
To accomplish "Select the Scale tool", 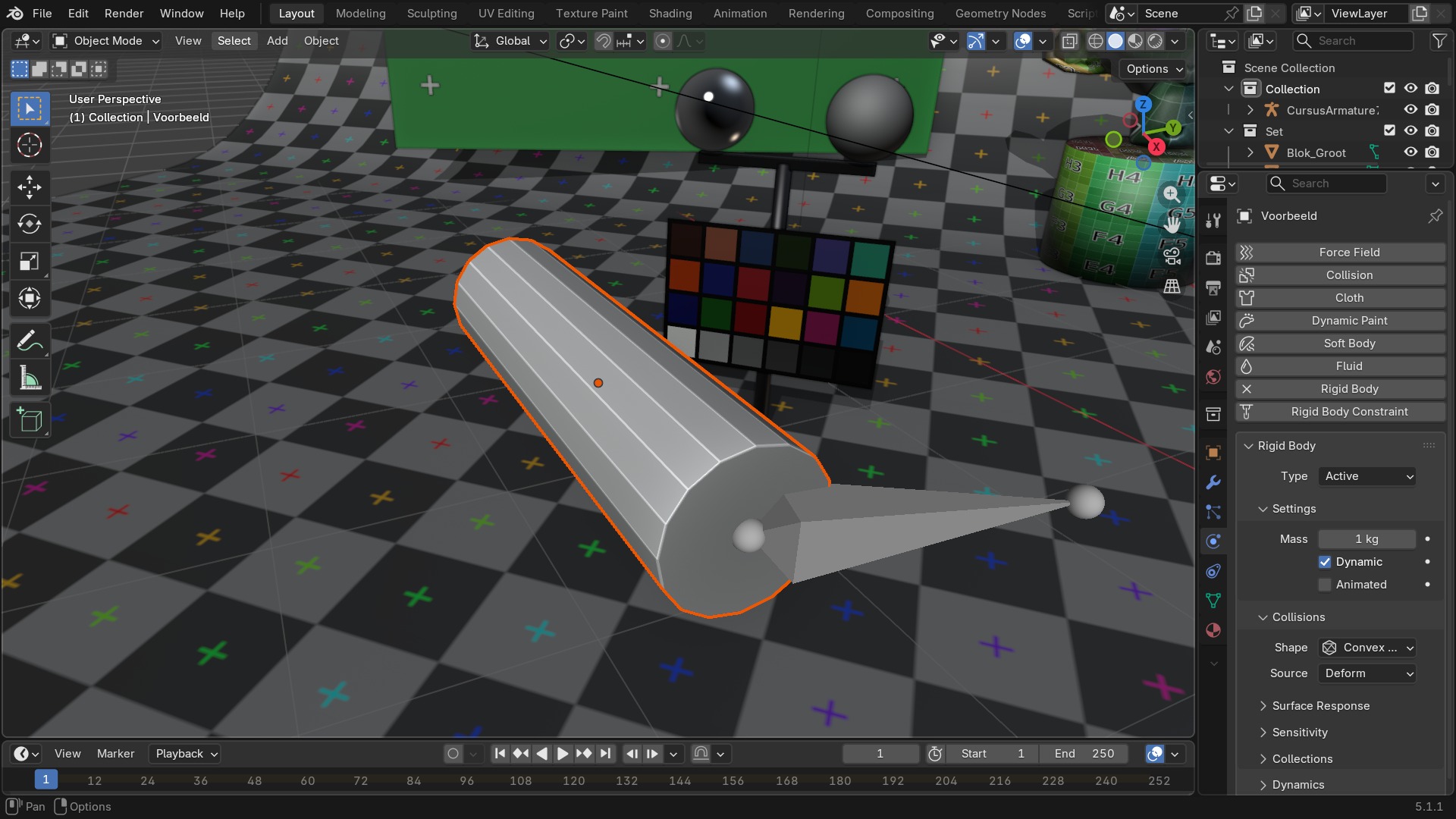I will tap(30, 261).
